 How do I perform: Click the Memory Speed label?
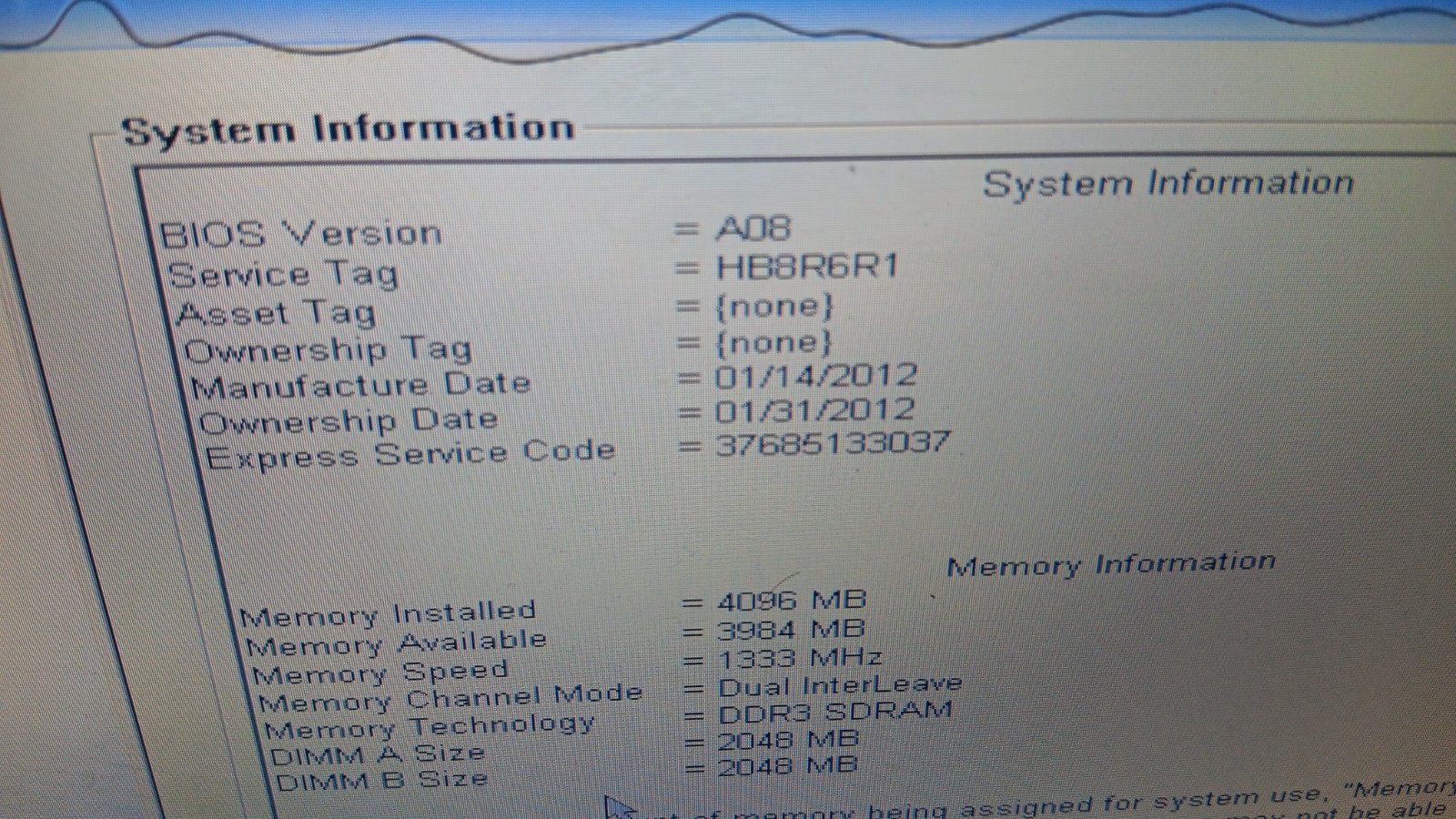[380, 673]
